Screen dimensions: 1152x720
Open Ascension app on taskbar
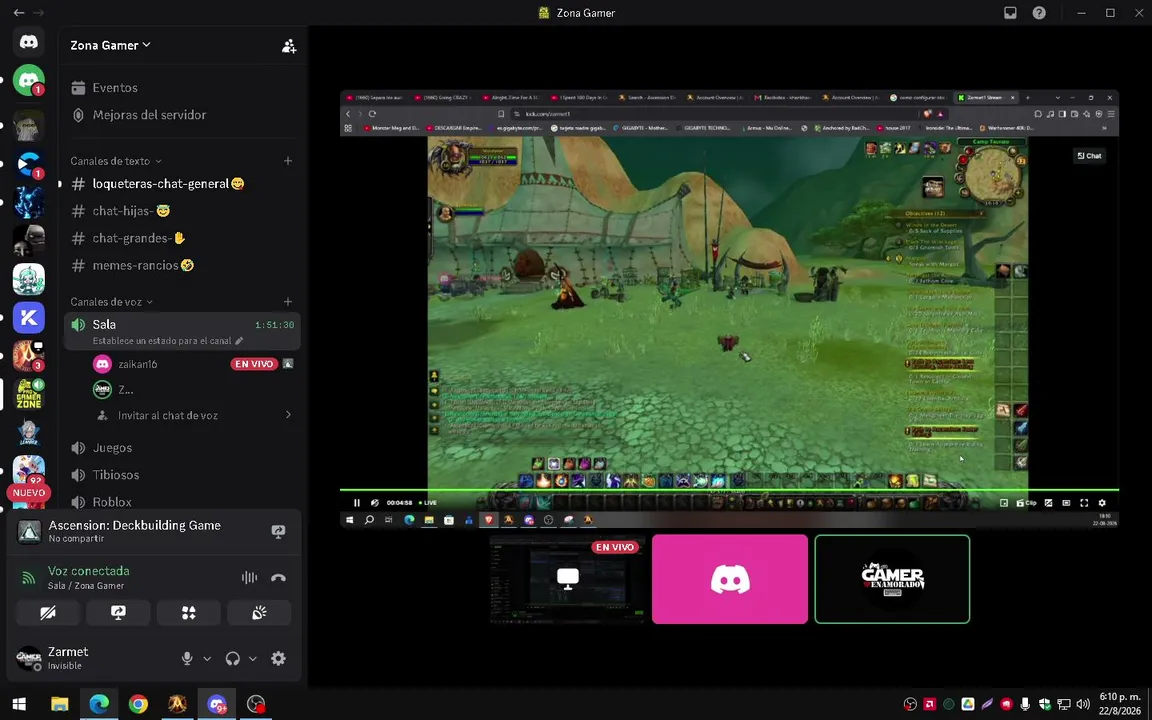point(177,704)
